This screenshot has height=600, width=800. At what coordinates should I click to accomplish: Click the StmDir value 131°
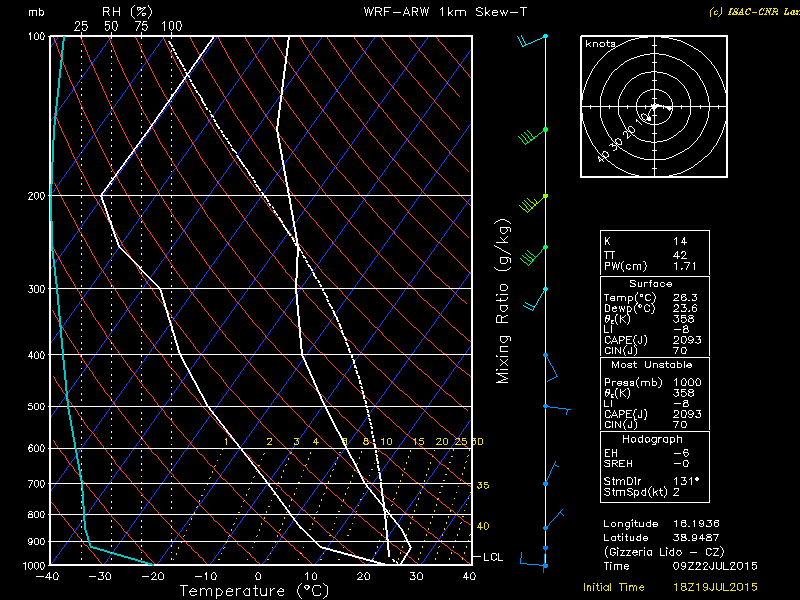(686, 481)
